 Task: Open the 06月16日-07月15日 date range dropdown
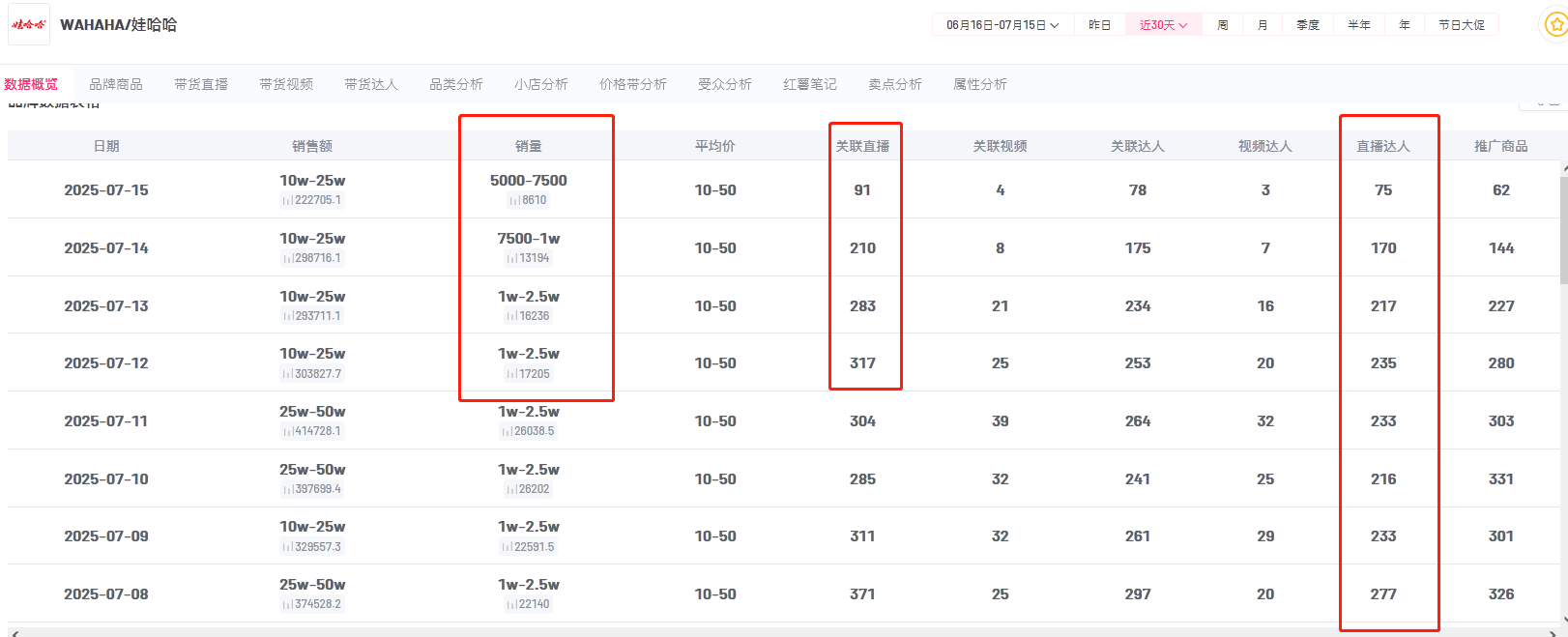coord(1002,25)
